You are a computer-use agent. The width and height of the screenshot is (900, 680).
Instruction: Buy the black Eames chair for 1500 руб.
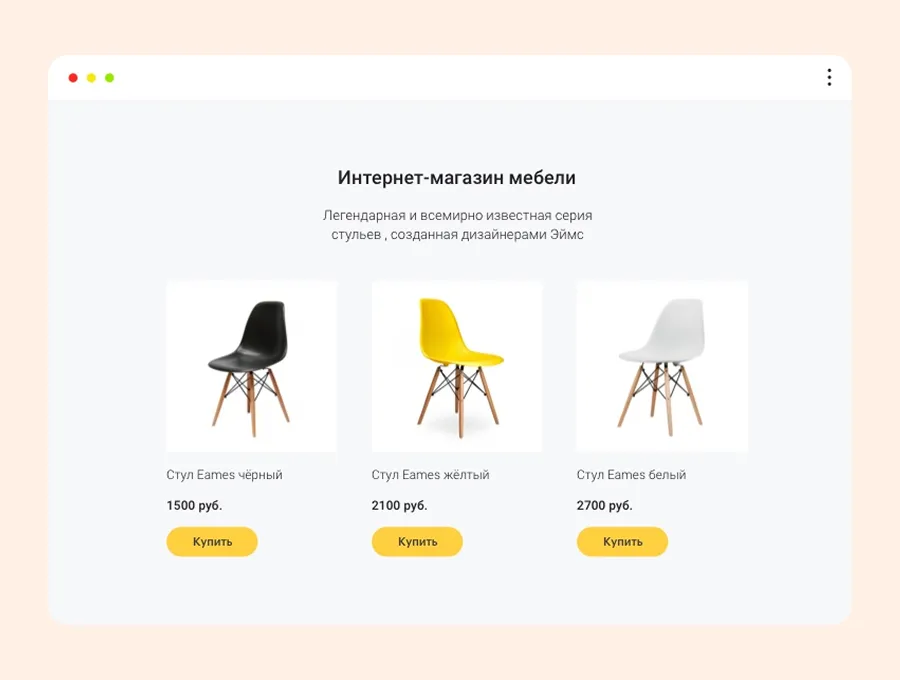coord(212,542)
